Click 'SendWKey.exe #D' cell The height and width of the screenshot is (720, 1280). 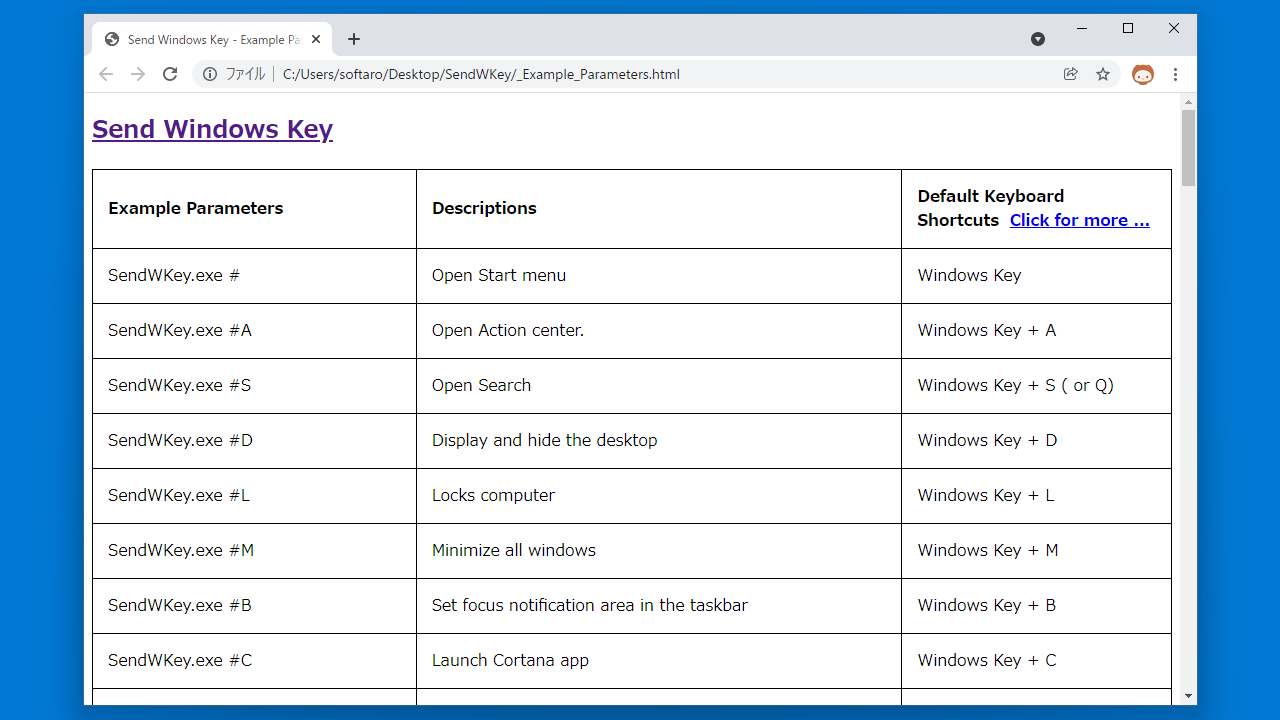[254, 441]
